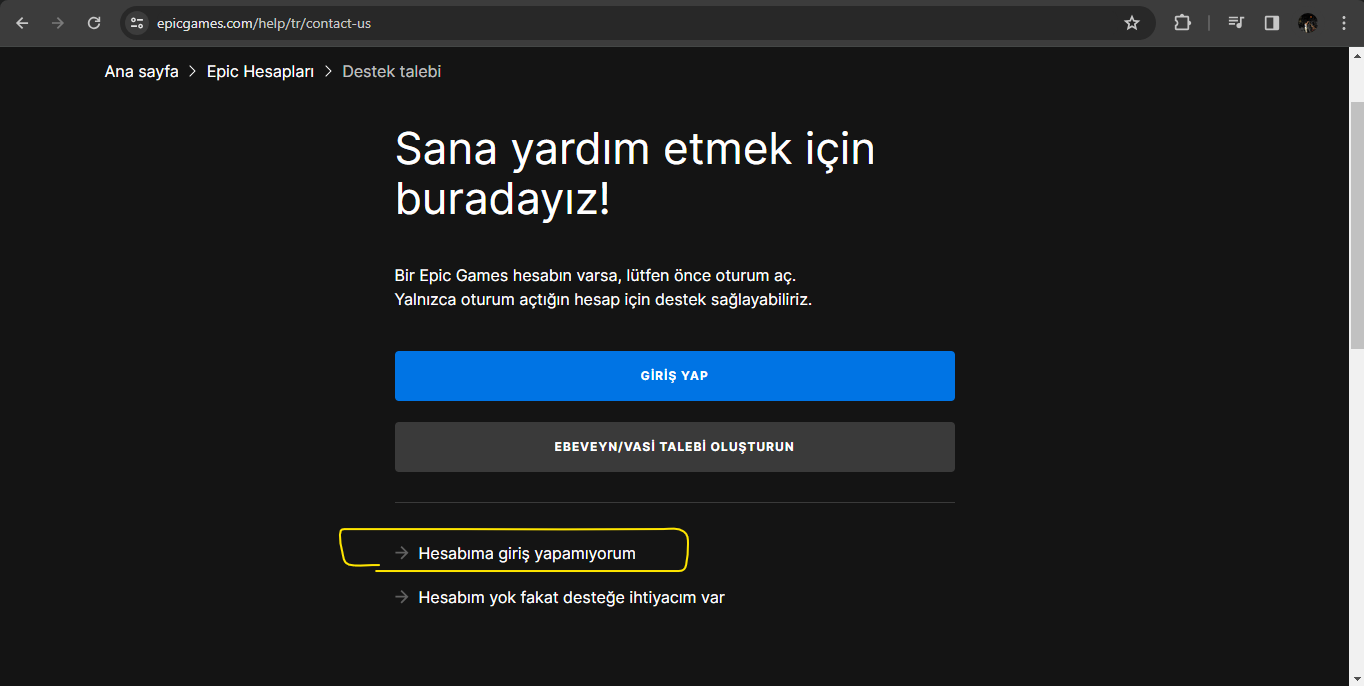
Task: Toggle the browser side panel icon
Action: [1272, 23]
